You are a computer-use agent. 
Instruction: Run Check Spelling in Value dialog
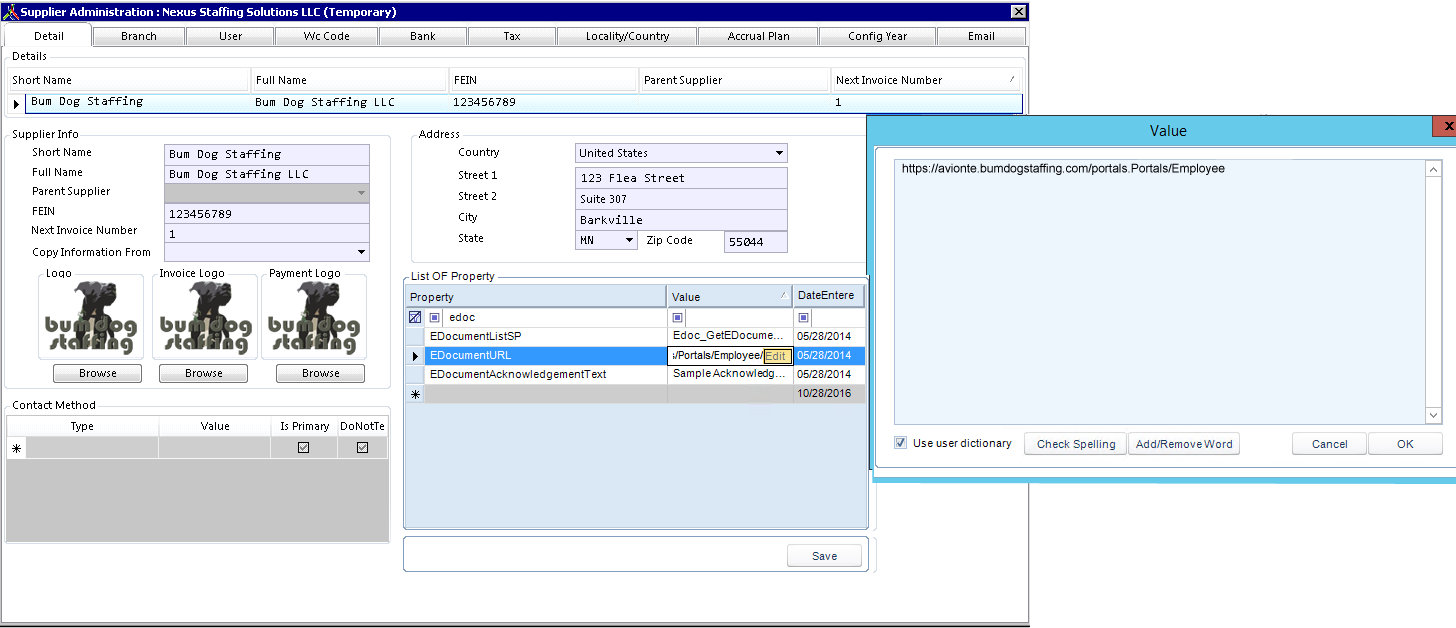point(1076,444)
